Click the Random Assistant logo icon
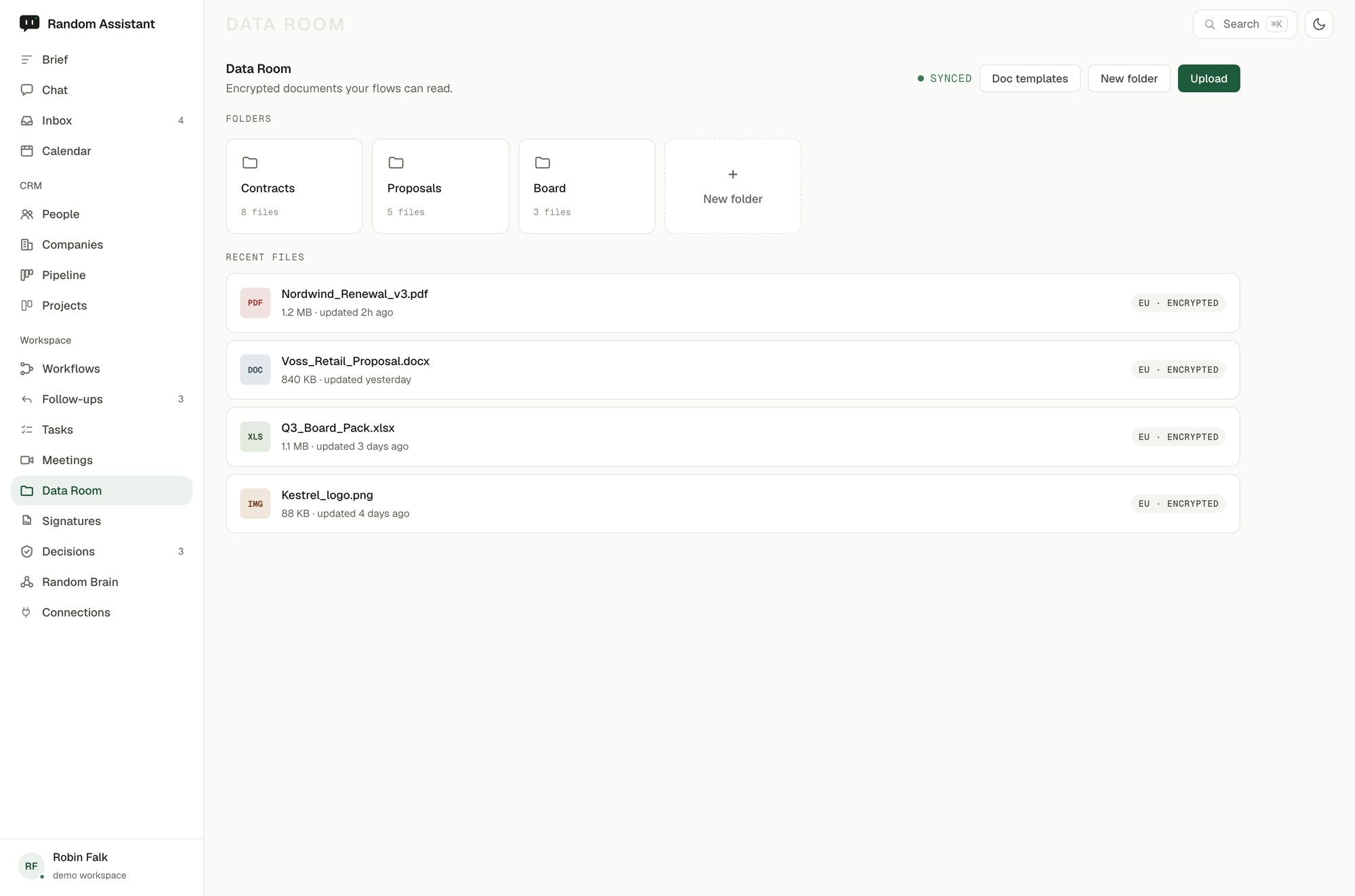Viewport: 1355px width, 896px height. point(29,24)
